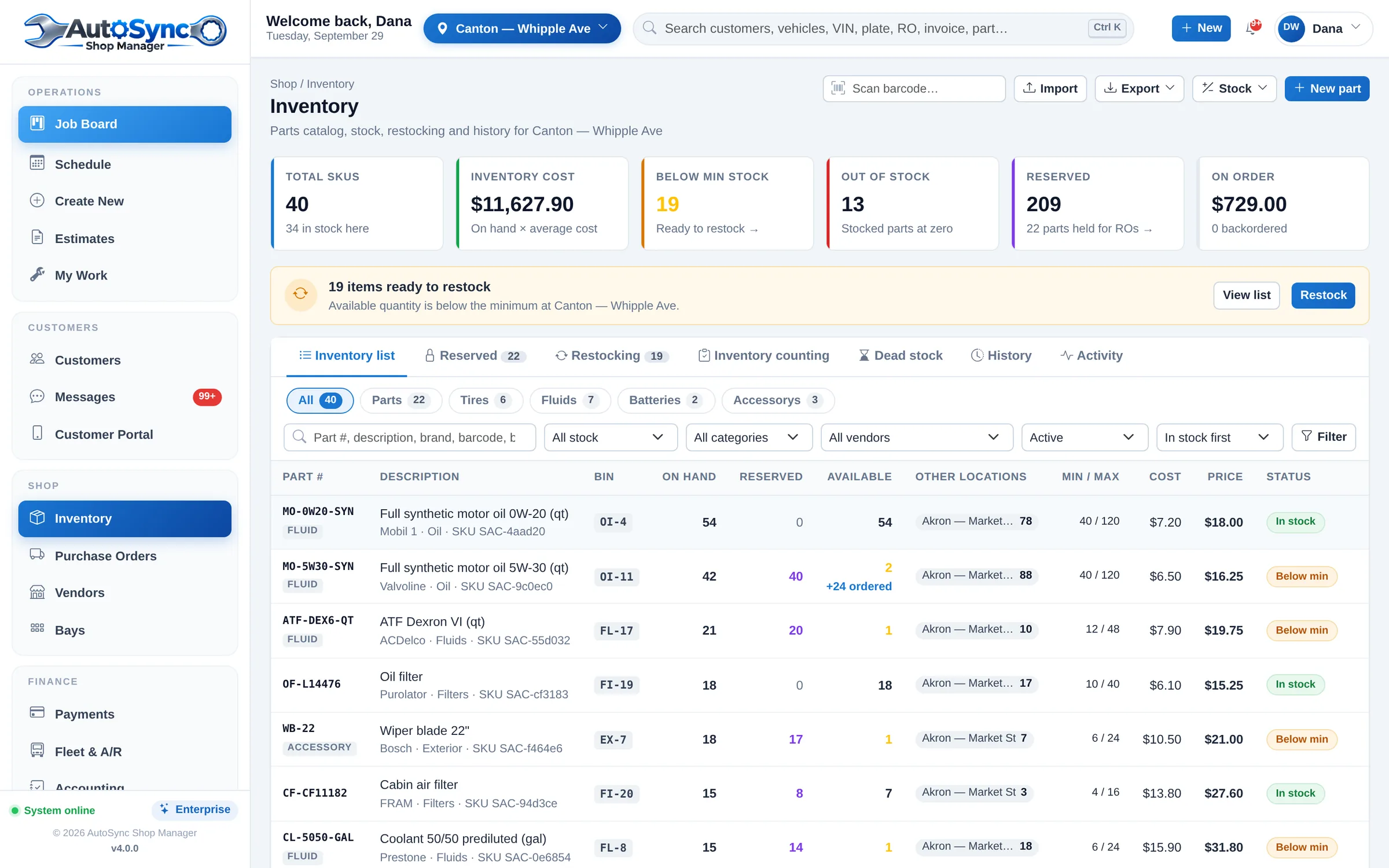Open the Canton — Whipple Ave location dropdown
The width and height of the screenshot is (1389, 868).
click(522, 28)
